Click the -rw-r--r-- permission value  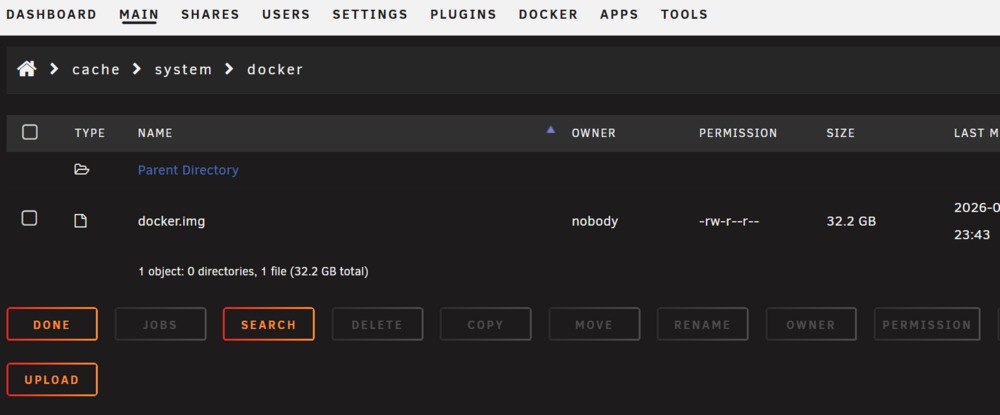pyautogui.click(x=729, y=222)
